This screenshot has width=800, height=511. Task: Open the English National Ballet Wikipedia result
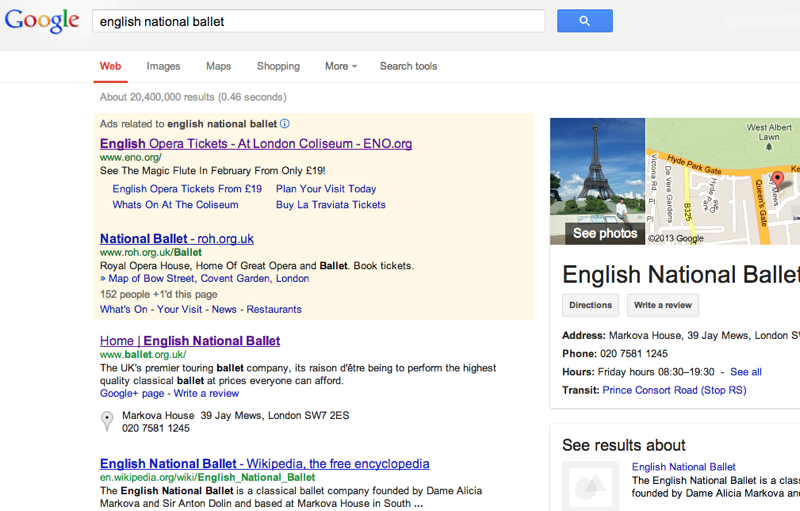pos(264,464)
